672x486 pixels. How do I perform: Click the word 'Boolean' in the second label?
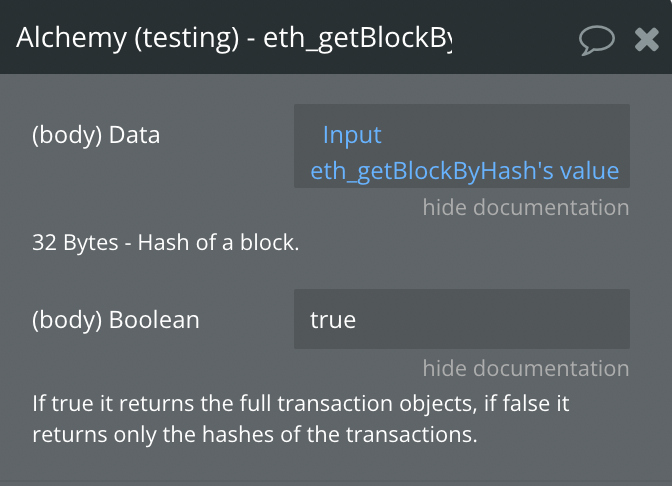coord(154,319)
